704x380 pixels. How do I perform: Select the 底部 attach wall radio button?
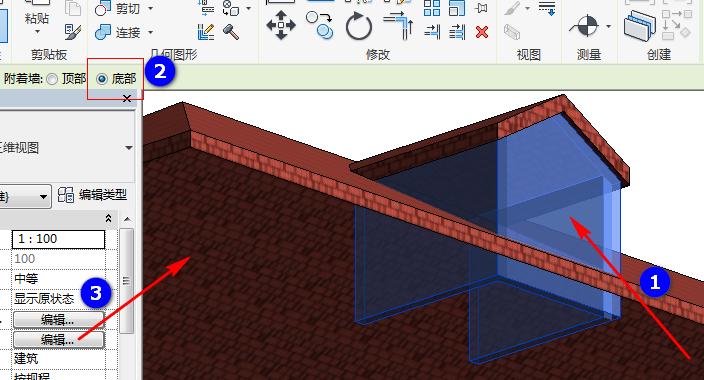tap(102, 79)
